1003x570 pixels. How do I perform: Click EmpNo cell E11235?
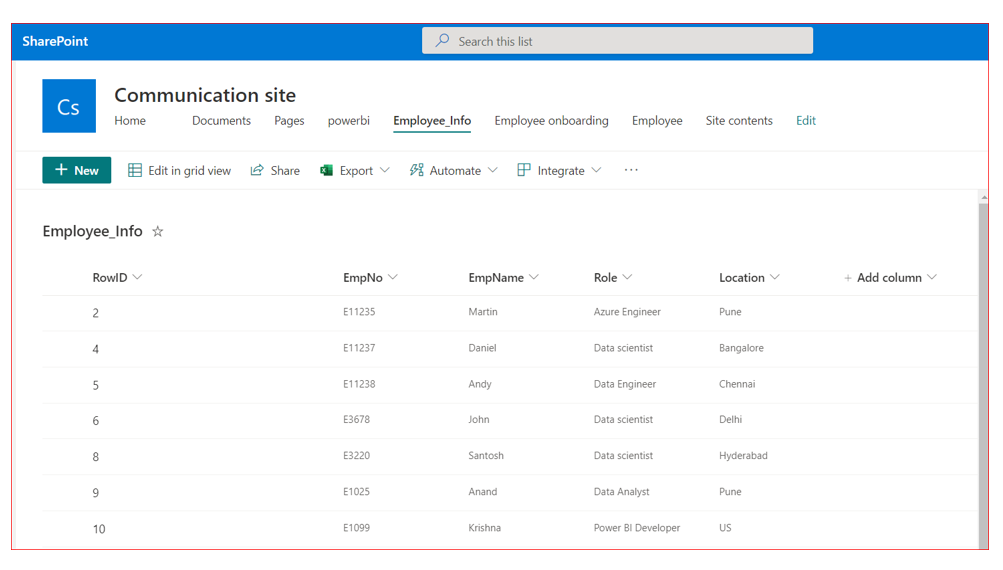point(359,312)
